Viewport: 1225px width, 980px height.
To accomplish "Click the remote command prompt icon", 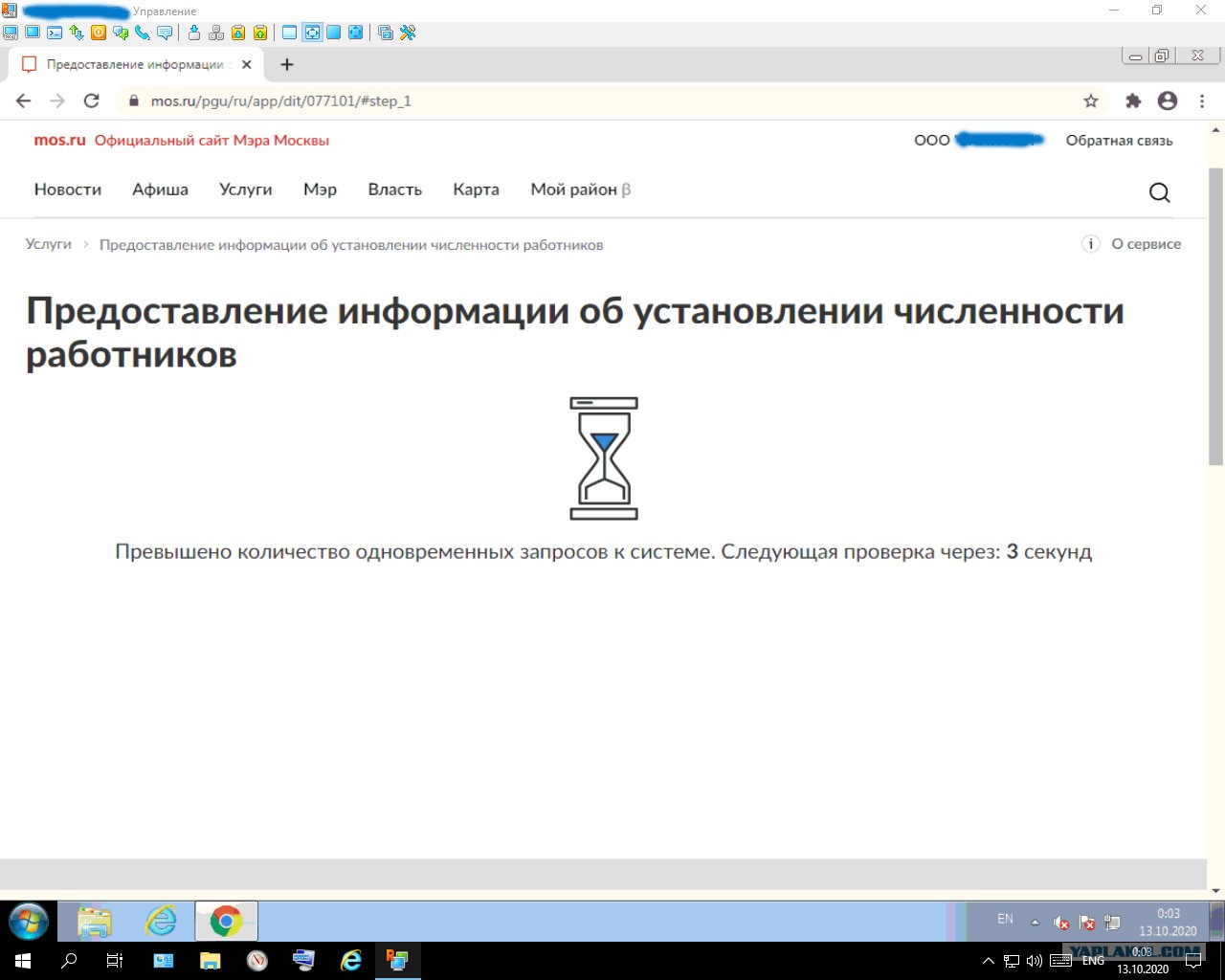I will 55,33.
